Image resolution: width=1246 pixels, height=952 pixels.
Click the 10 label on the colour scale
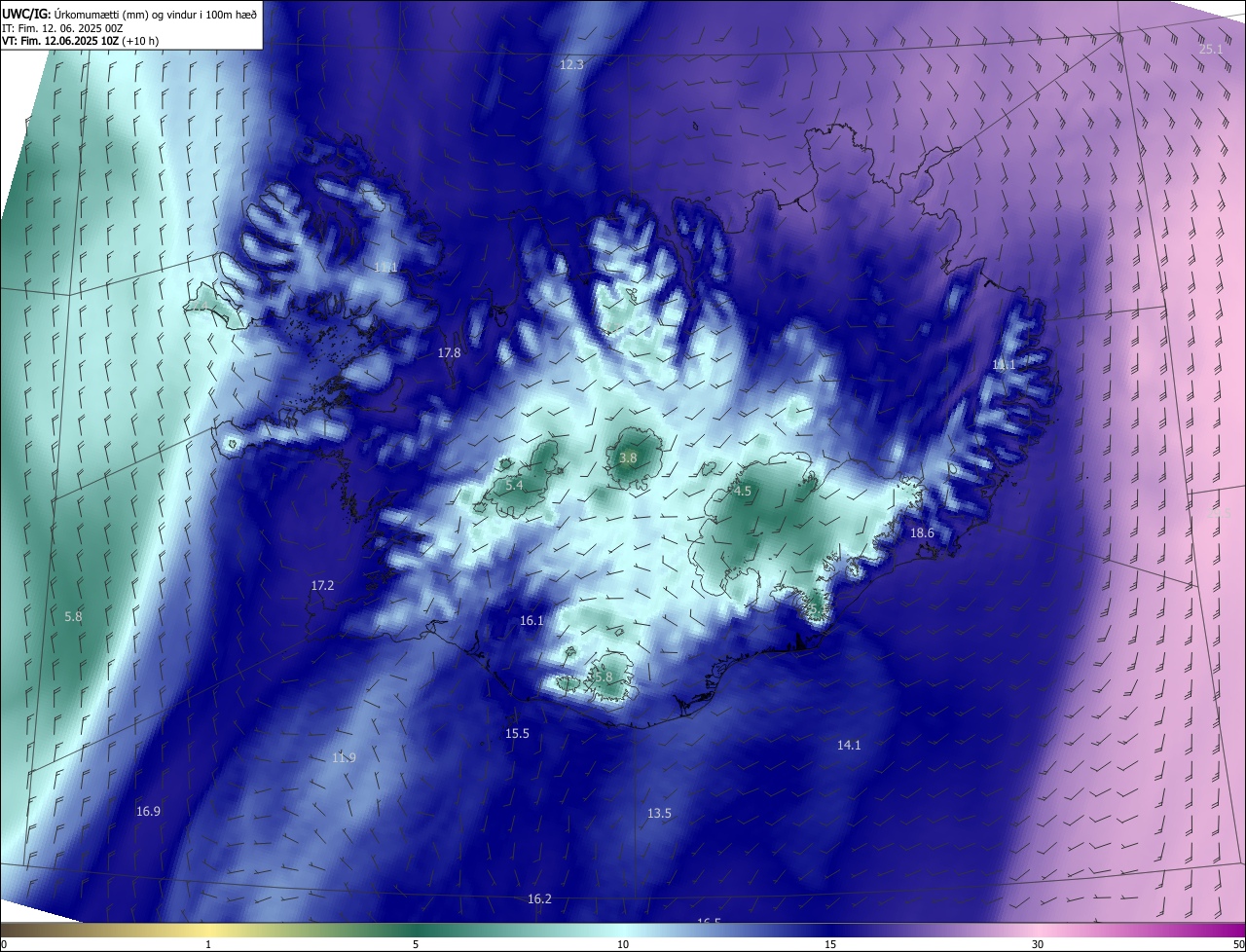coord(623,944)
